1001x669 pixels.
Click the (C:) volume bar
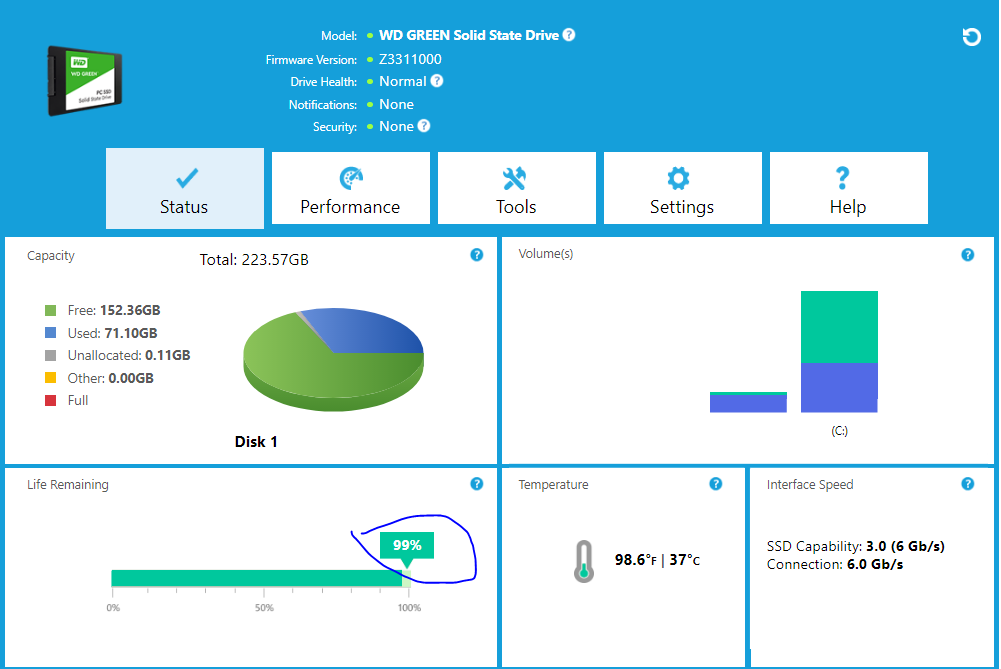839,352
